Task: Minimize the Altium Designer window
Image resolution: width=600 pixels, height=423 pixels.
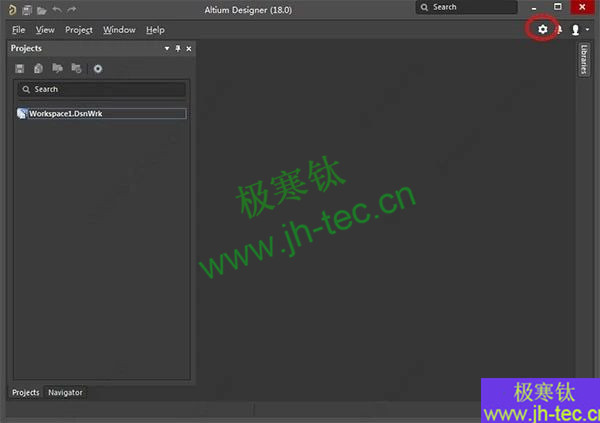Action: [534, 7]
